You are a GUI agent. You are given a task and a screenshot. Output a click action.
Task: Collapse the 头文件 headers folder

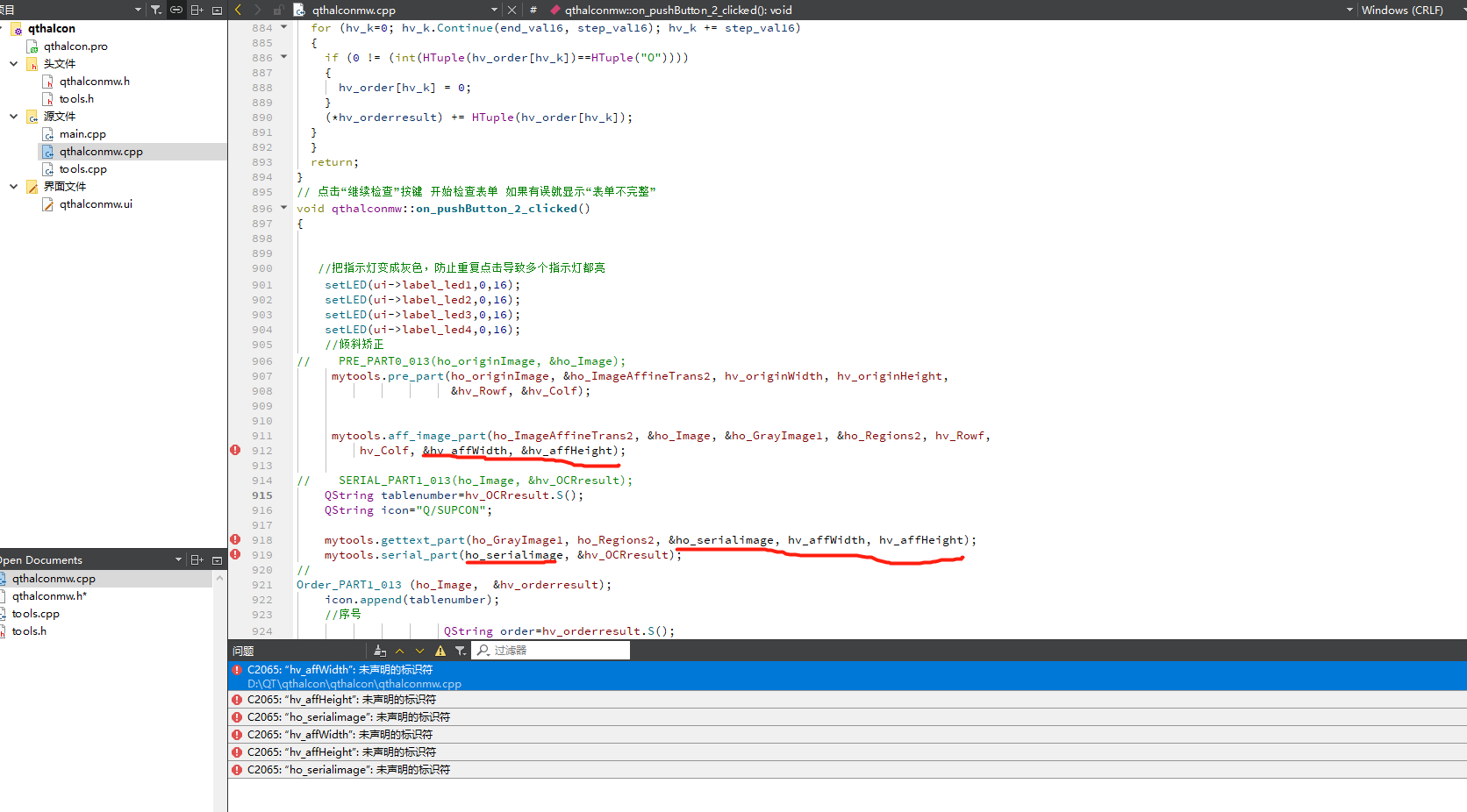13,63
